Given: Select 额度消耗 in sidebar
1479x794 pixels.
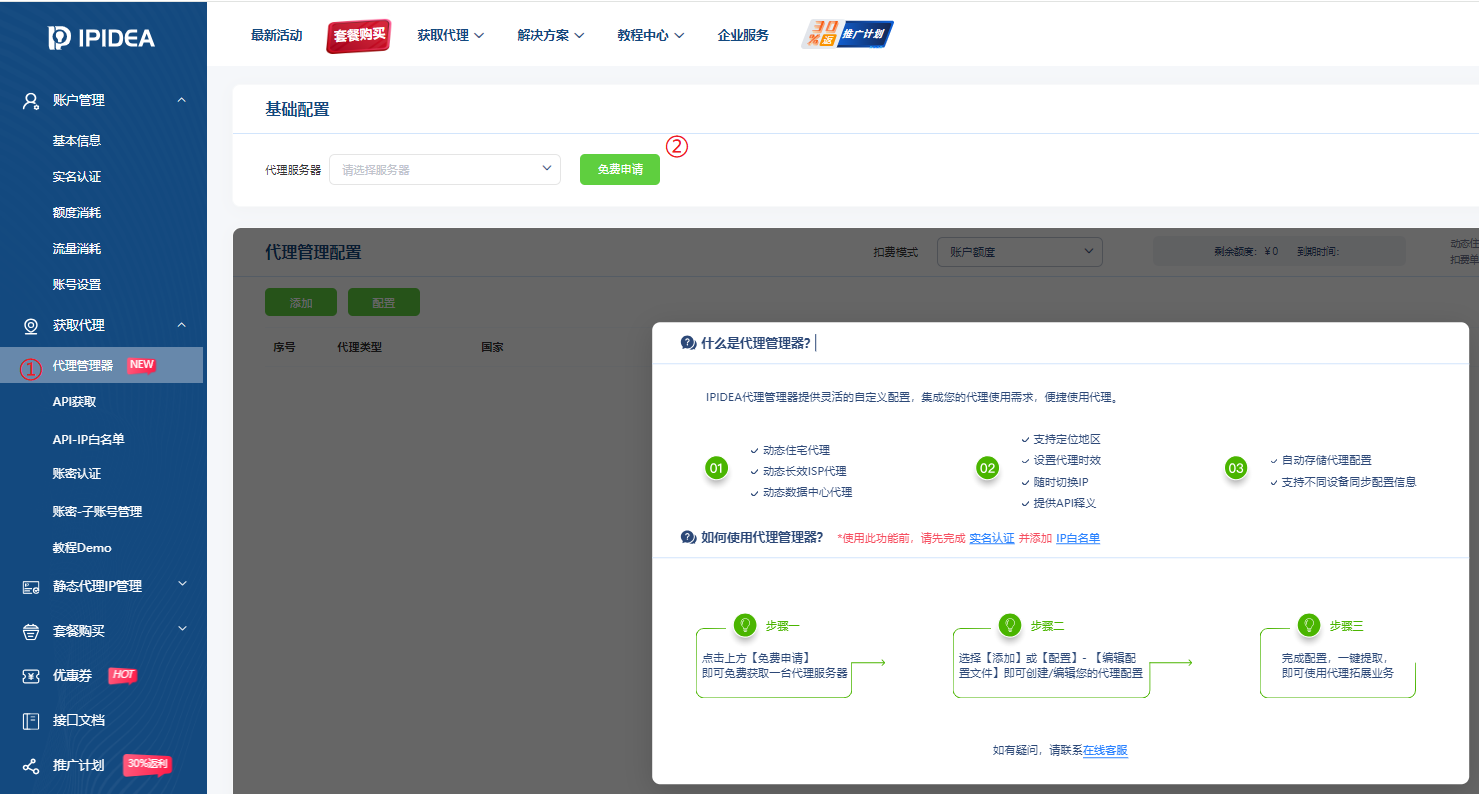Looking at the screenshot, I should [77, 213].
